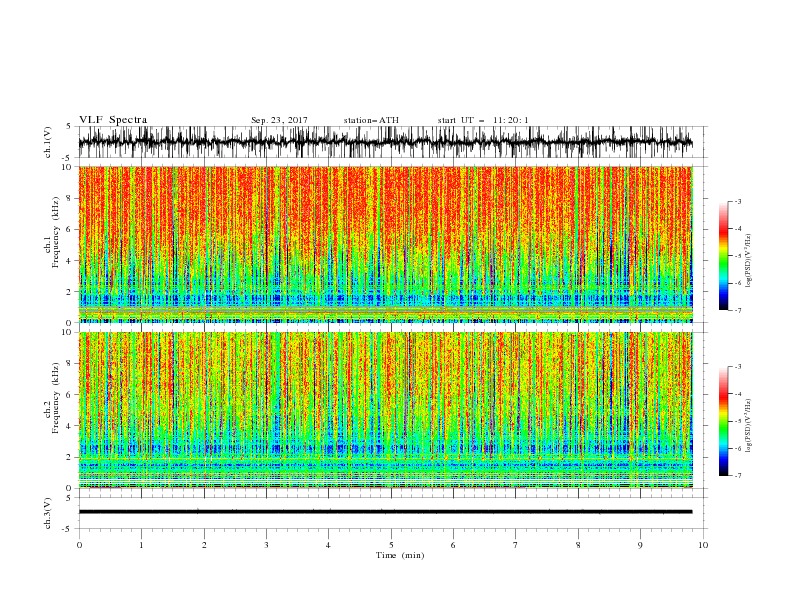Click the ch.2 color bar log(PSD) label
The width and height of the screenshot is (792, 612).
(x=749, y=426)
